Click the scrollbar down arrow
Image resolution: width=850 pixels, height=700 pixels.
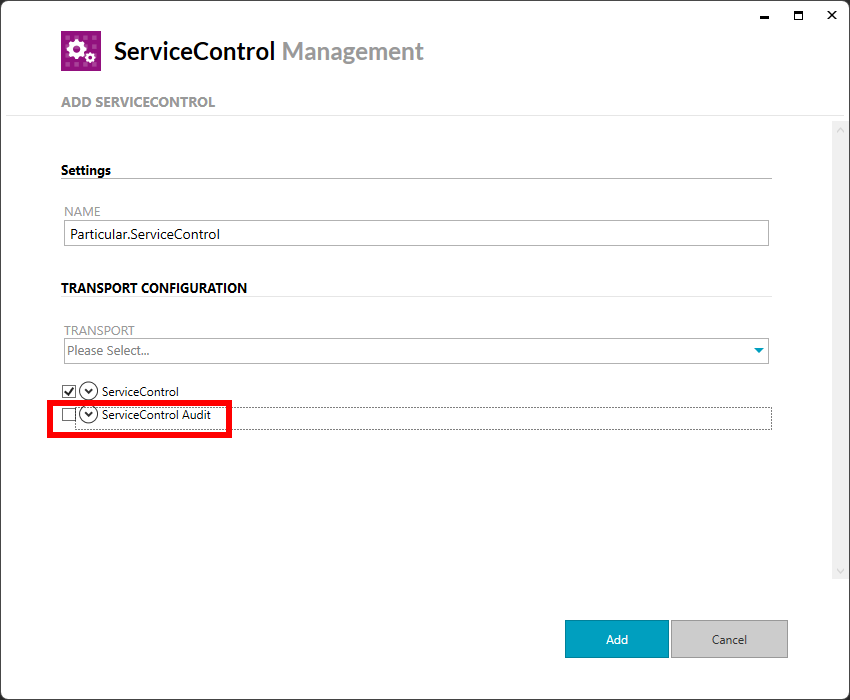840,571
